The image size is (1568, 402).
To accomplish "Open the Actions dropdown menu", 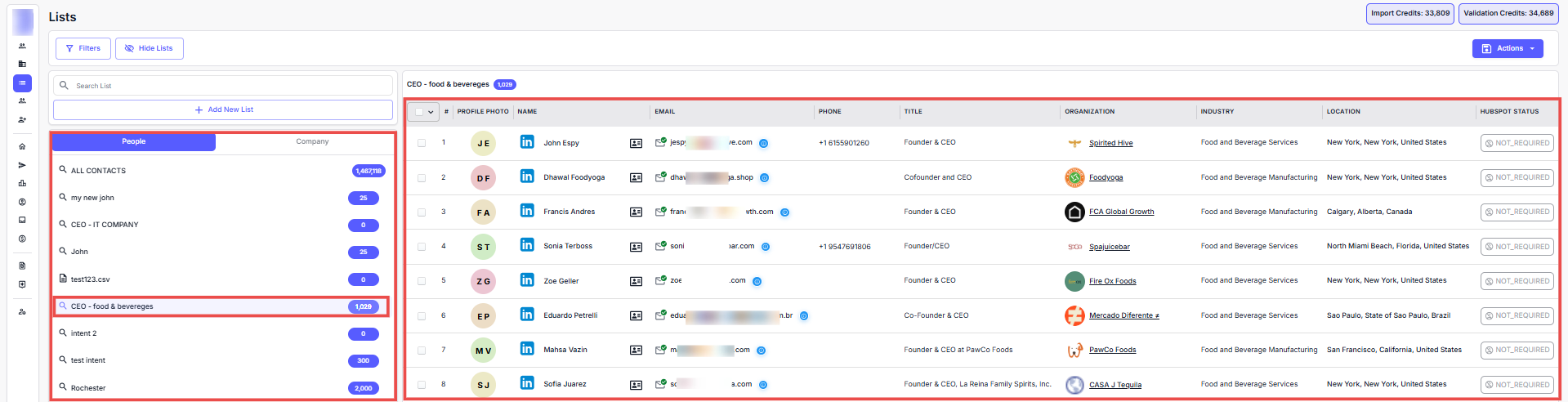I will coord(1507,48).
